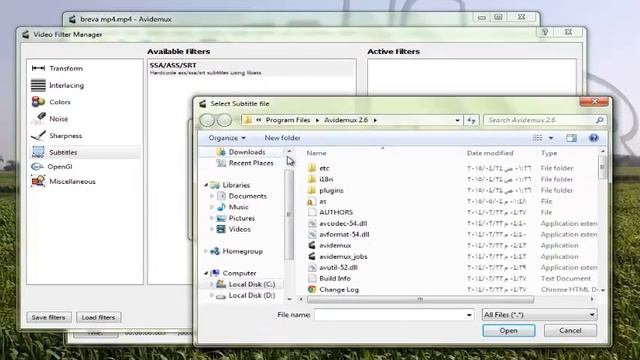
Task: Click the file list horizontal scrollbar
Action: [x=420, y=299]
